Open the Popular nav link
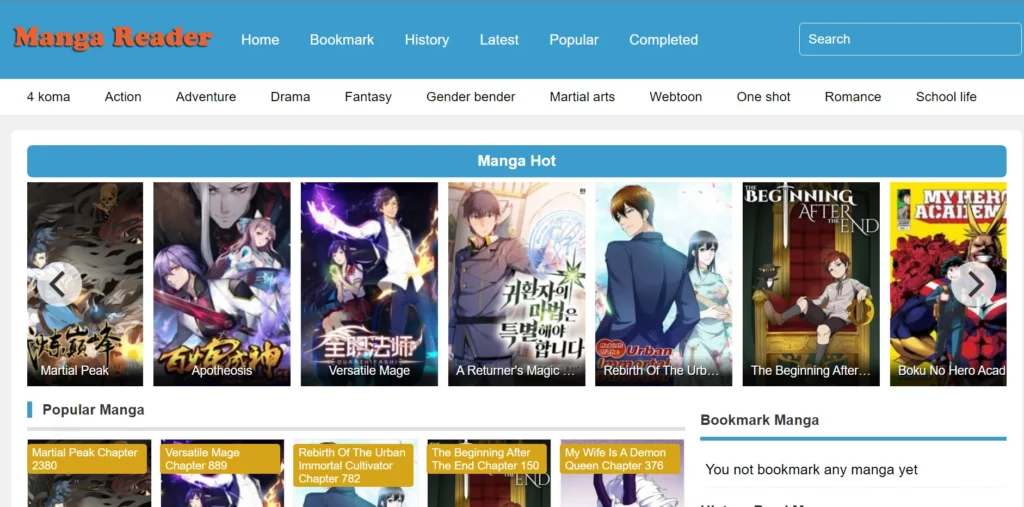 tap(573, 40)
